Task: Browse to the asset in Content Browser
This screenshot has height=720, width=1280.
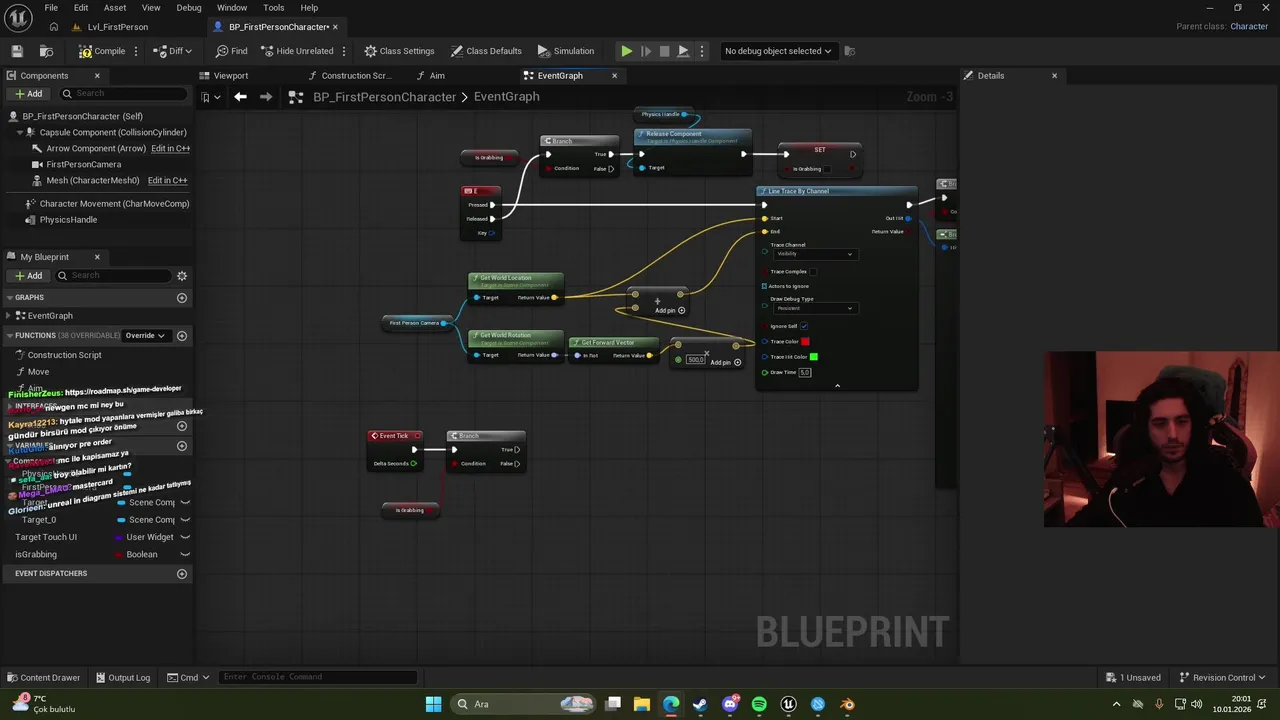Action: pos(47,51)
